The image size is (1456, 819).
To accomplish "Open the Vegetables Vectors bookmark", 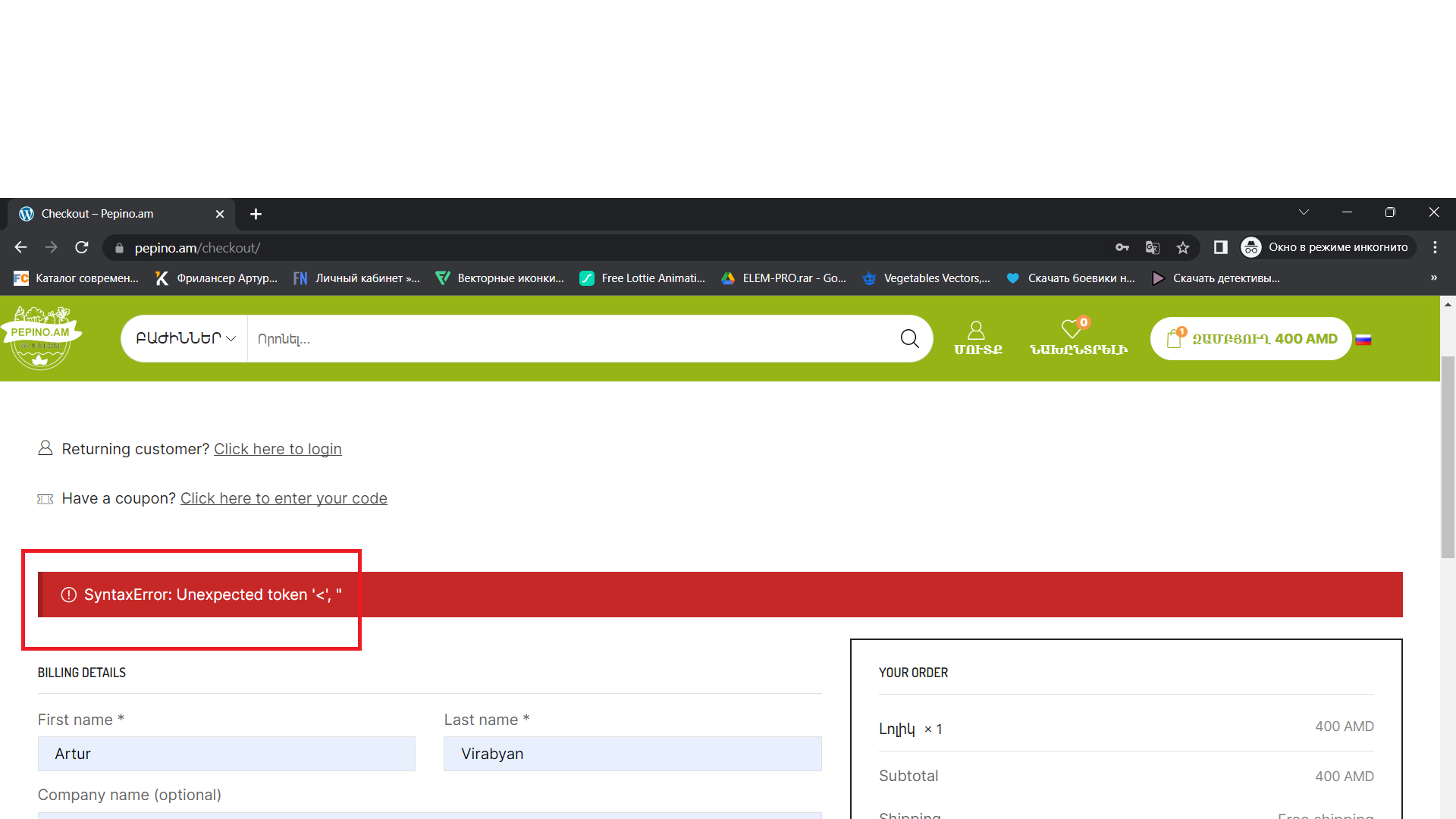I will (x=927, y=278).
